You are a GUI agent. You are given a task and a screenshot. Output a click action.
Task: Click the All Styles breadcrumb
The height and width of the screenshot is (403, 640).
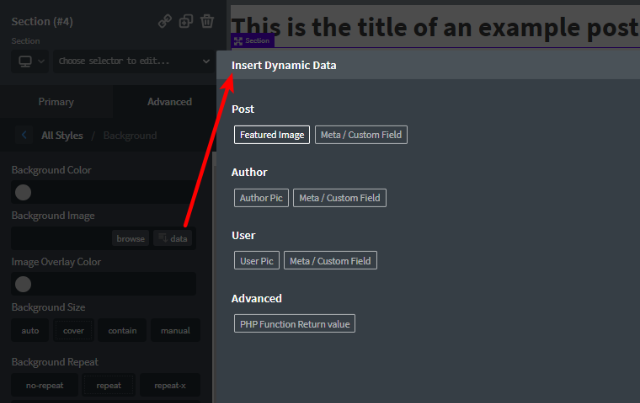pyautogui.click(x=62, y=136)
